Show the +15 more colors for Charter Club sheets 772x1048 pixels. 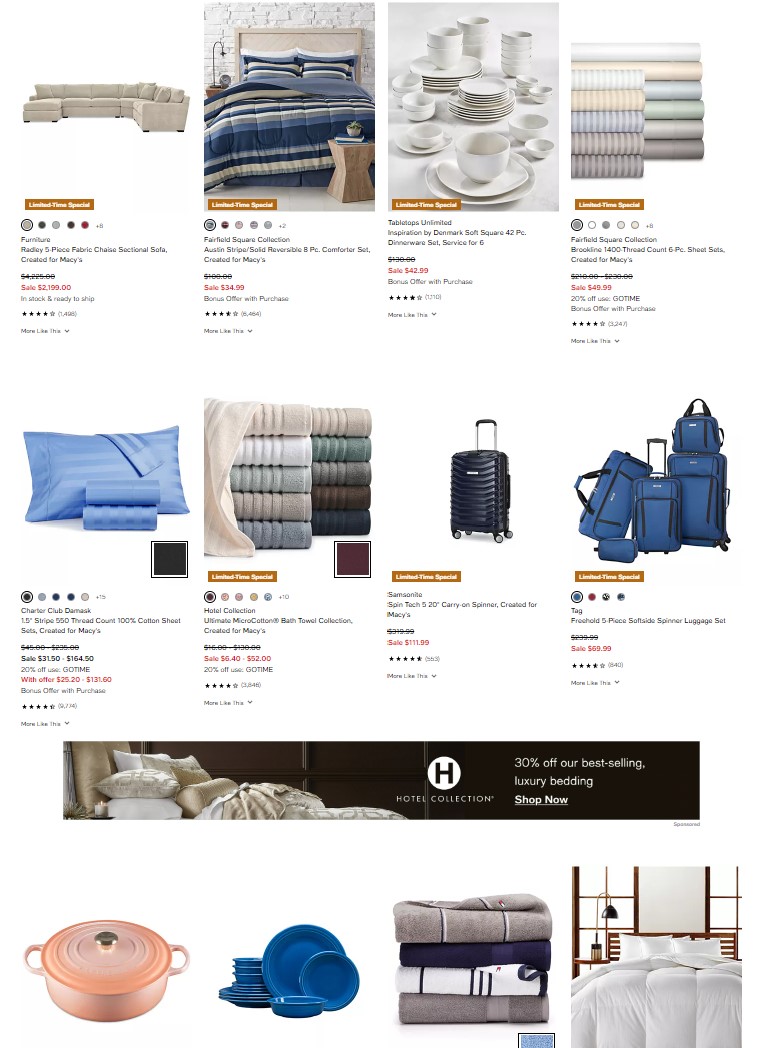[x=101, y=597]
